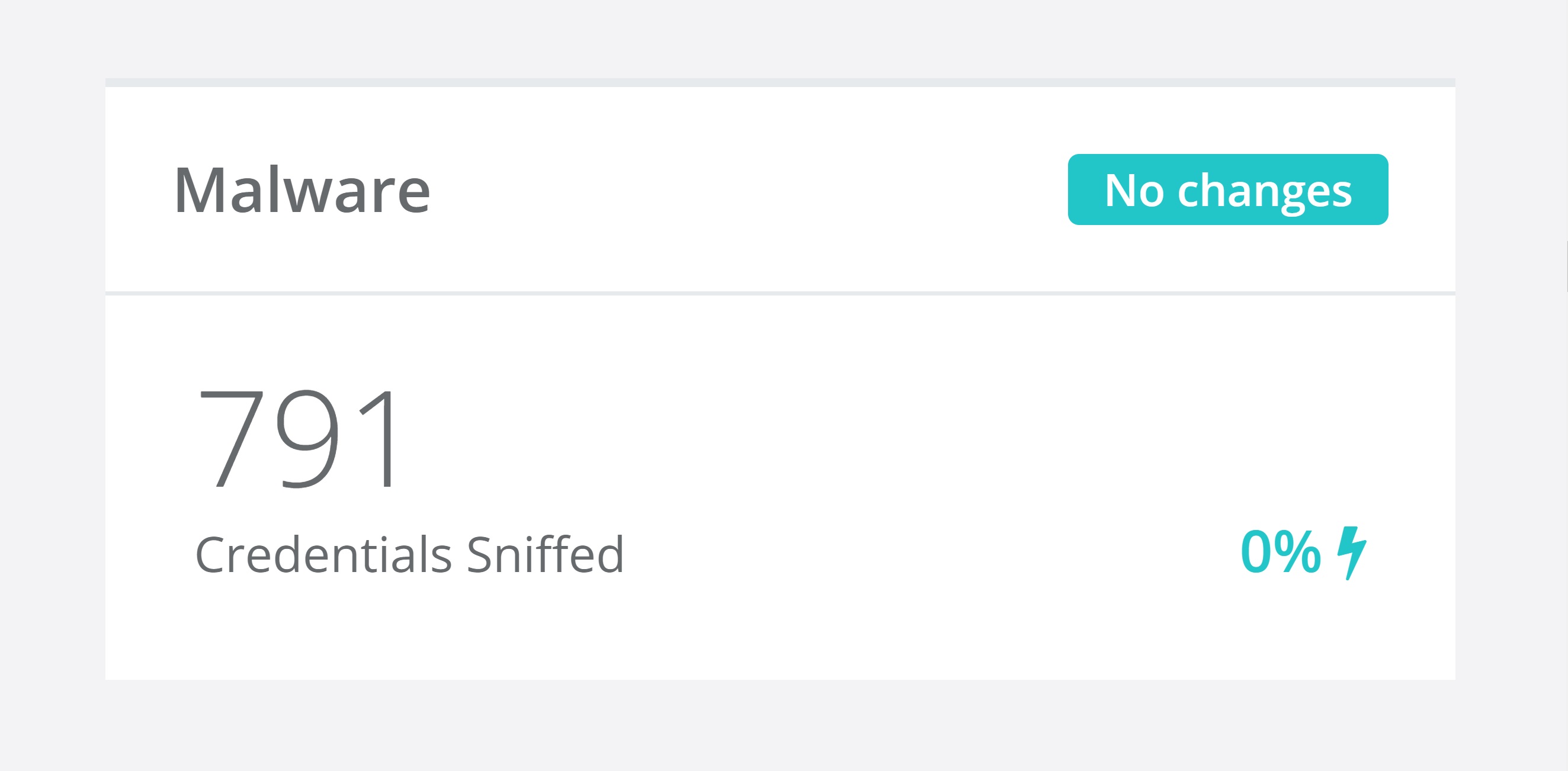Image resolution: width=1568 pixels, height=771 pixels.
Task: Click the digit 1 in the count
Action: point(381,438)
